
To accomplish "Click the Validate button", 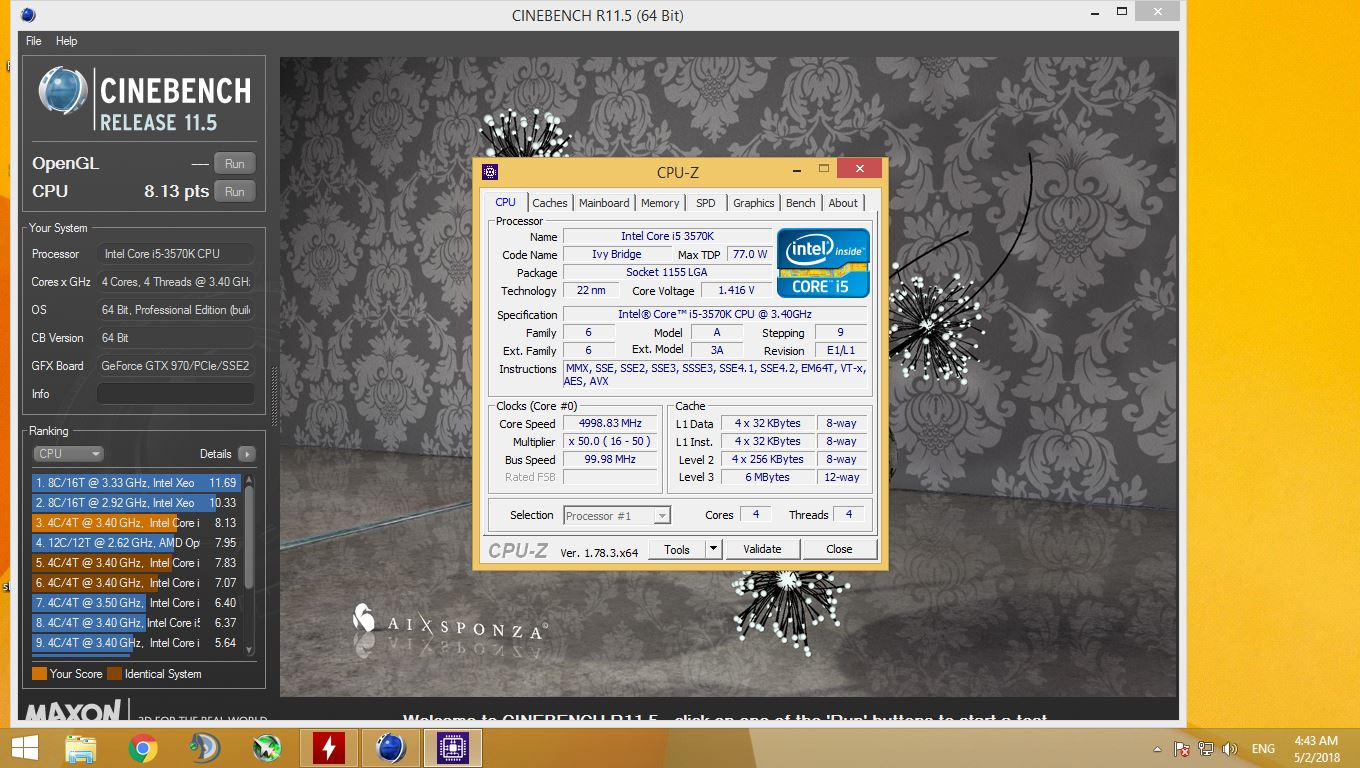I will (x=762, y=549).
